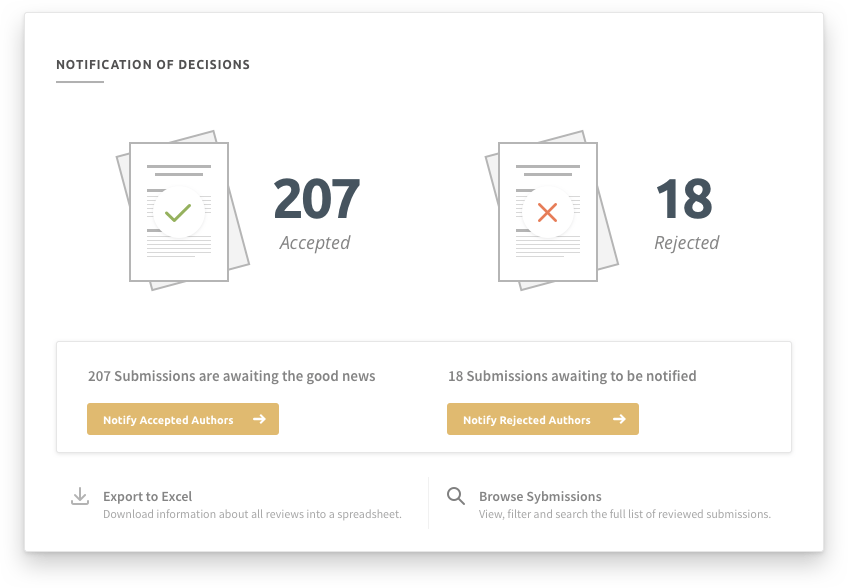Click the "awaiting the good news" message
The image size is (848, 588).
232,377
